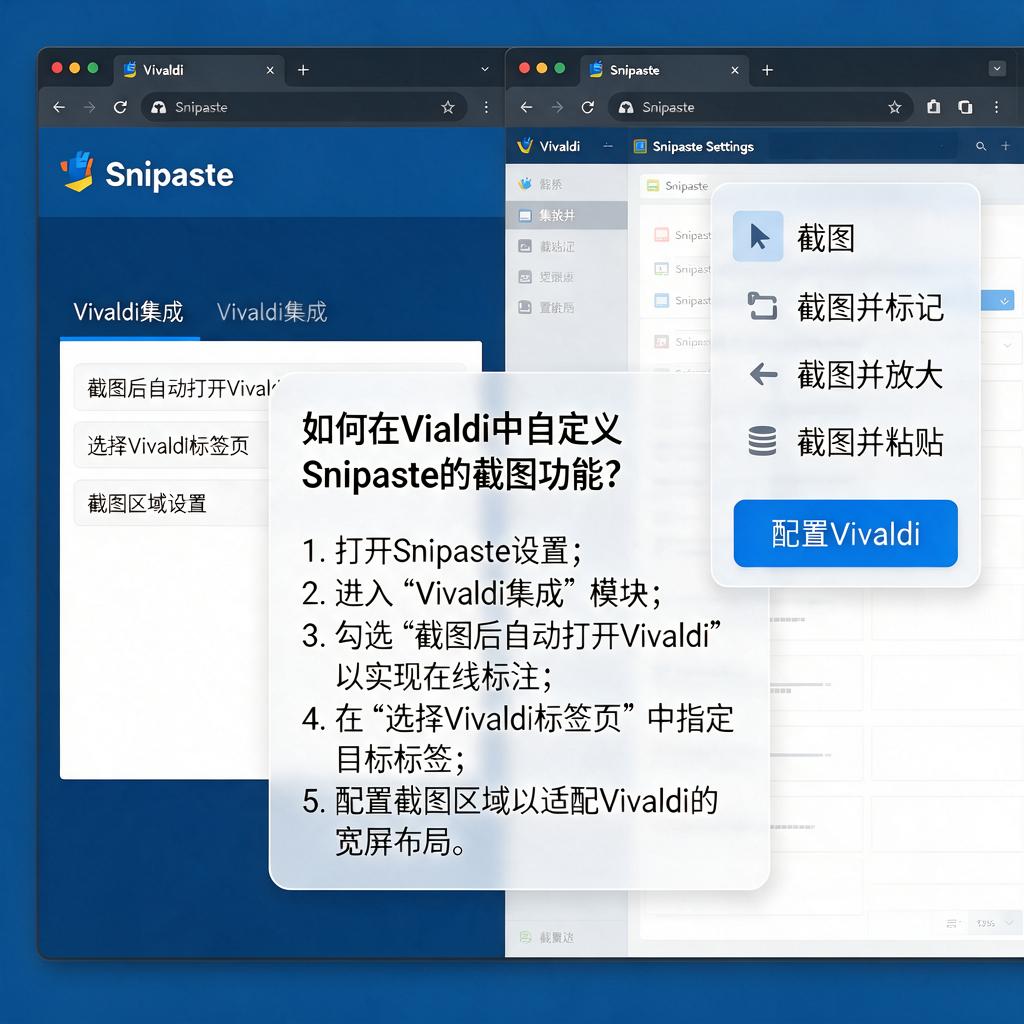This screenshot has height=1024, width=1024.
Task: Open the 选择Vivaldi标签页 option row
Action: [x=172, y=445]
